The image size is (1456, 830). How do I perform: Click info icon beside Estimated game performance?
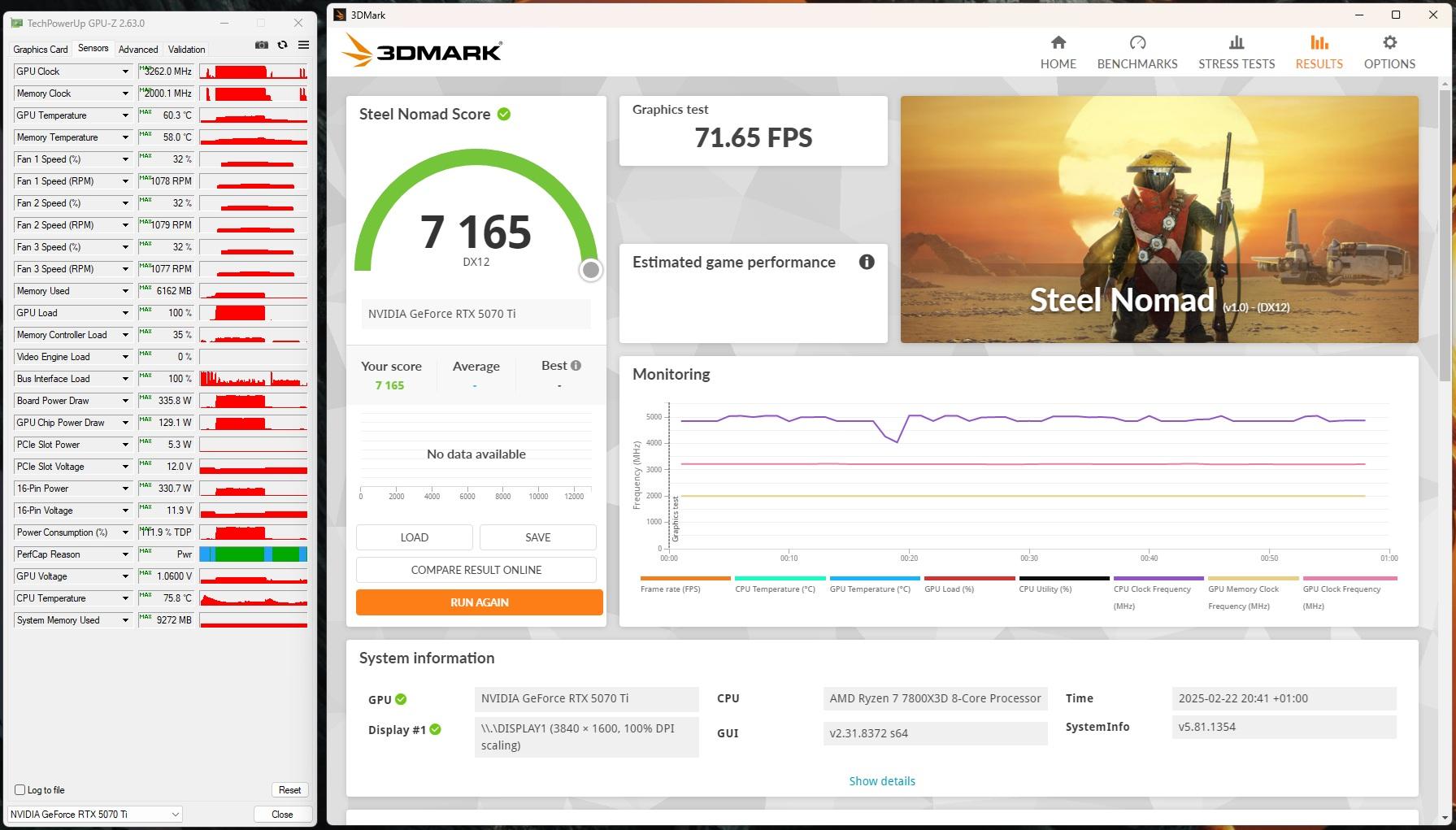867,262
